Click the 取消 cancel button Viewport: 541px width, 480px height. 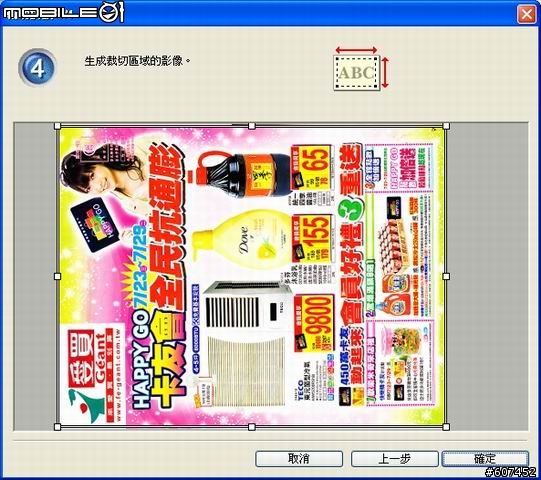click(299, 459)
